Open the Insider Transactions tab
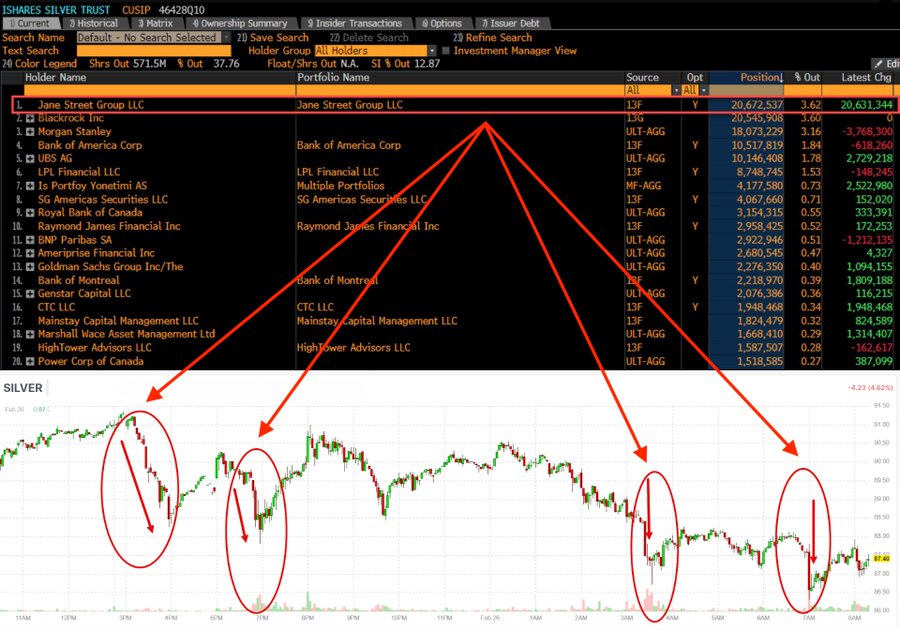Image resolution: width=900 pixels, height=631 pixels. tap(356, 23)
